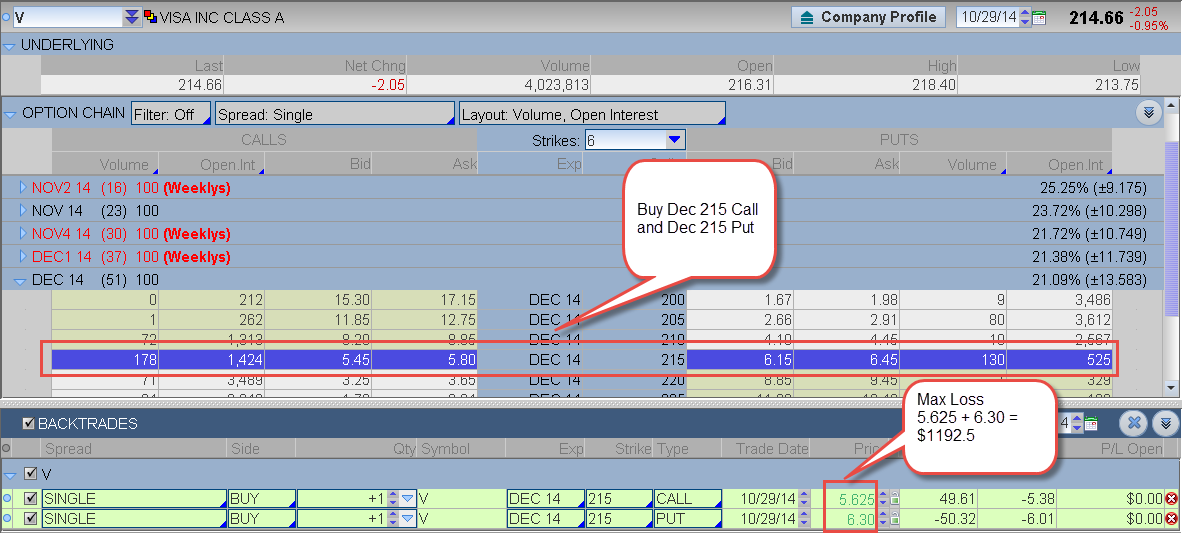Image resolution: width=1182 pixels, height=533 pixels.
Task: Step the 10/29/14 backtest date
Action: click(x=1024, y=17)
